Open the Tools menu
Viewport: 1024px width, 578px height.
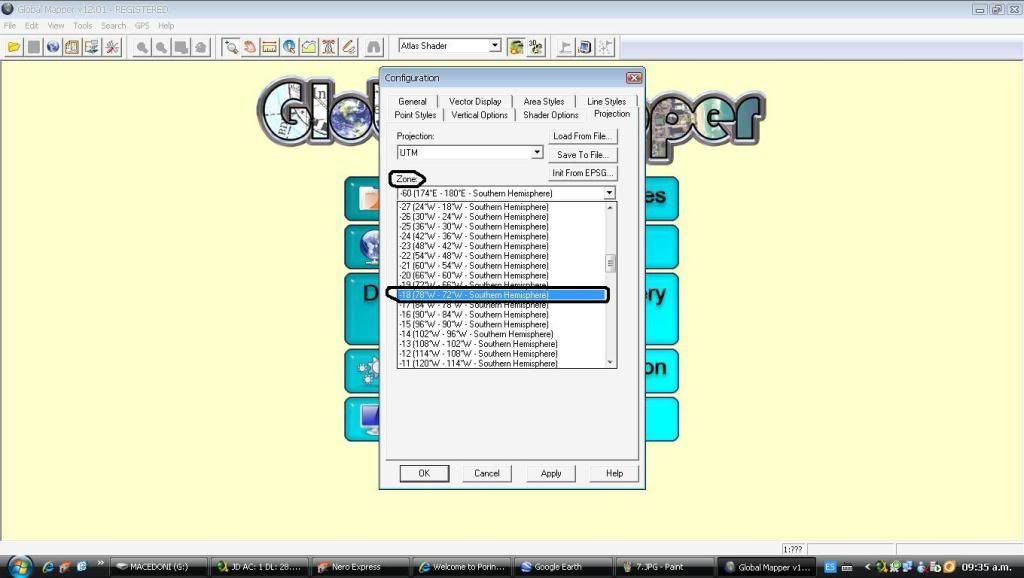82,25
